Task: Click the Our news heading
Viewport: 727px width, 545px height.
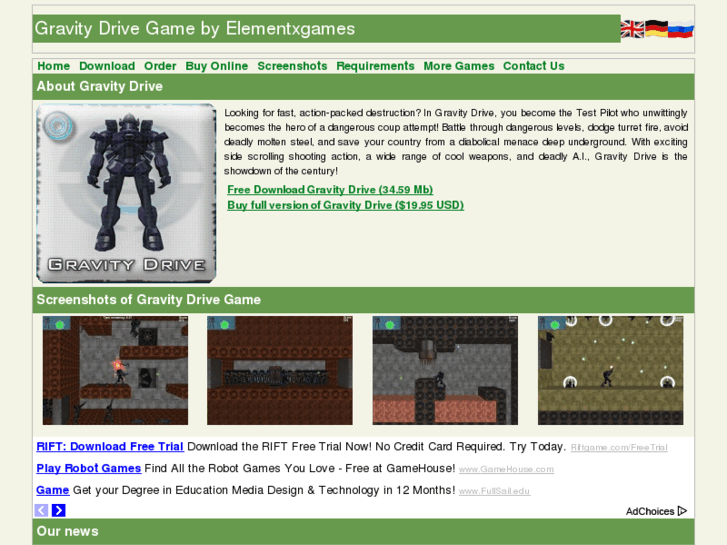Action: [x=68, y=531]
